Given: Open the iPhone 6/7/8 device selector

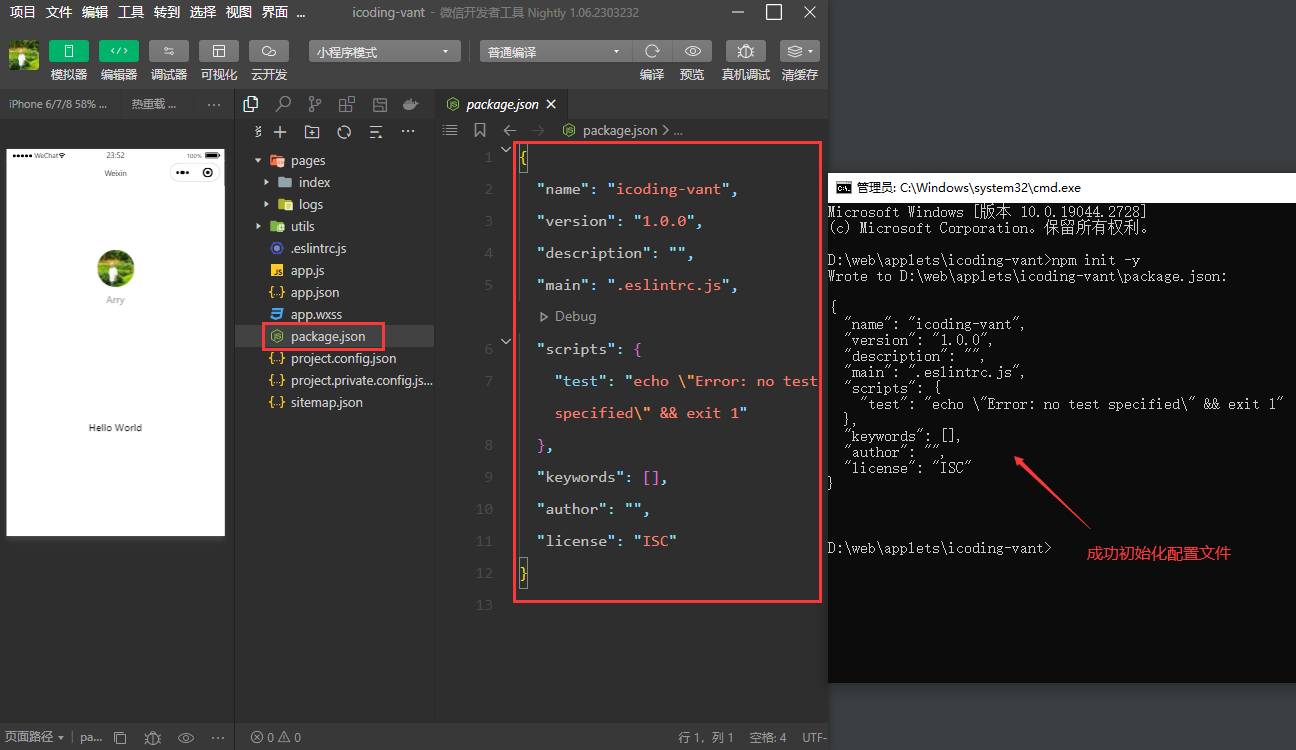Looking at the screenshot, I should pos(59,104).
